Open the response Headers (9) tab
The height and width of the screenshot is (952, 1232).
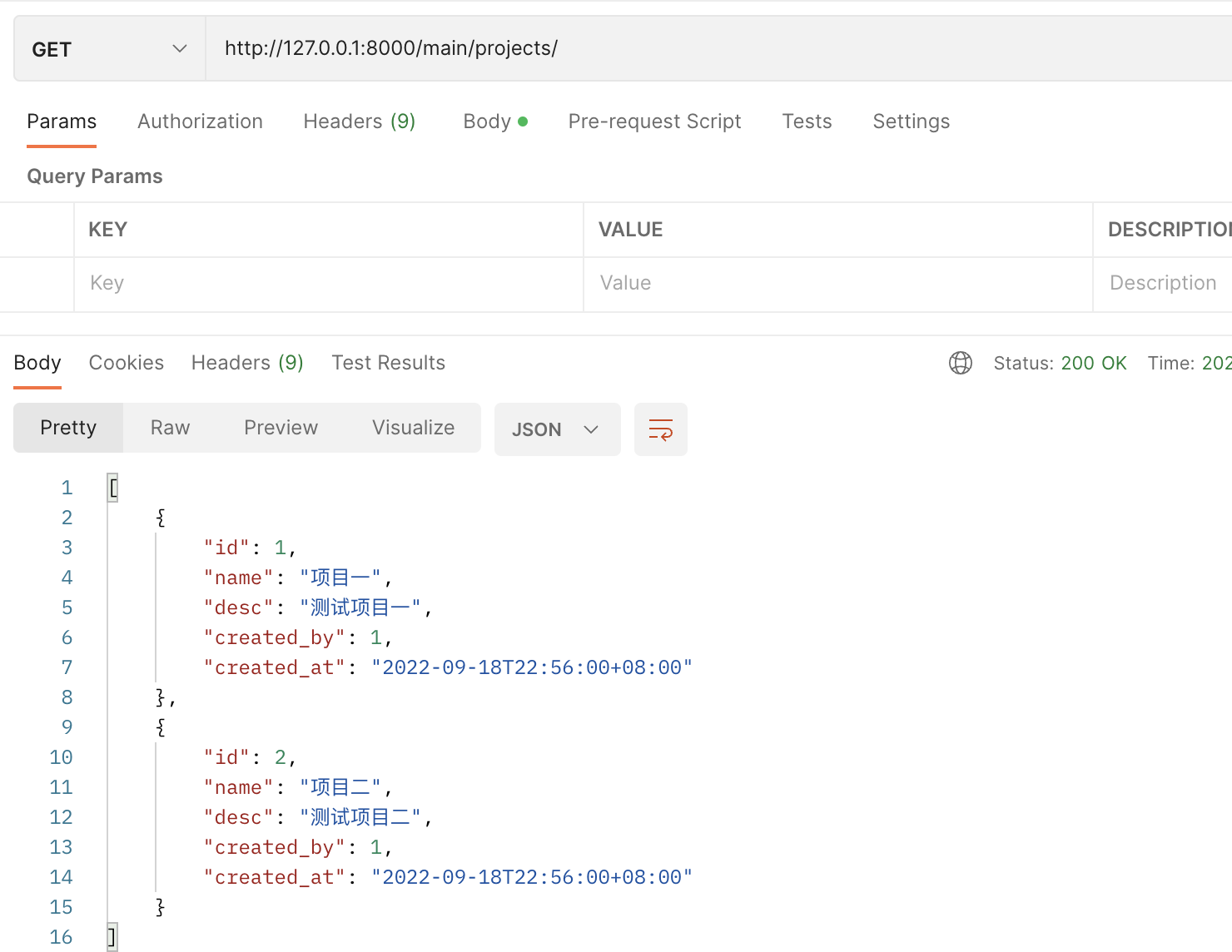tap(247, 363)
